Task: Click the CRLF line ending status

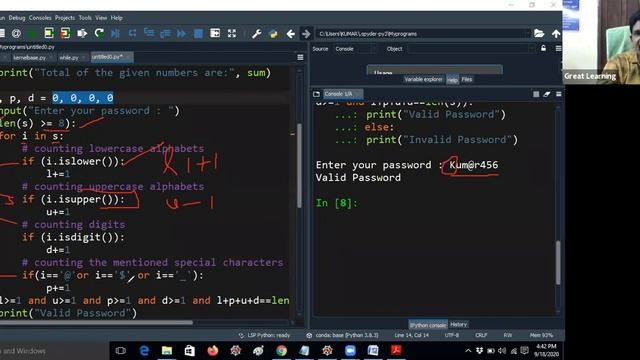Action: [x=481, y=335]
